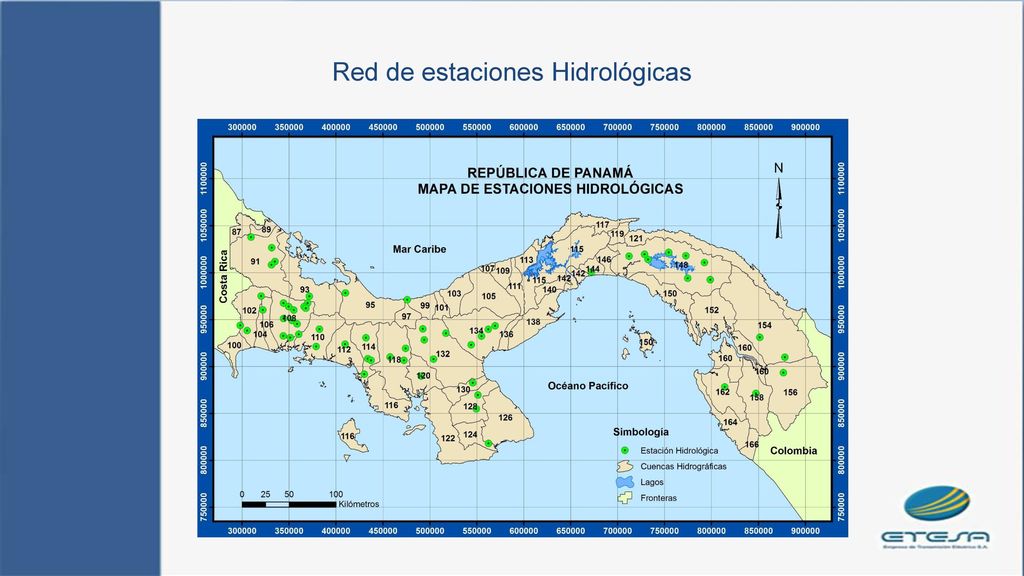Click basin number 102
The image size is (1024, 576).
pos(249,310)
